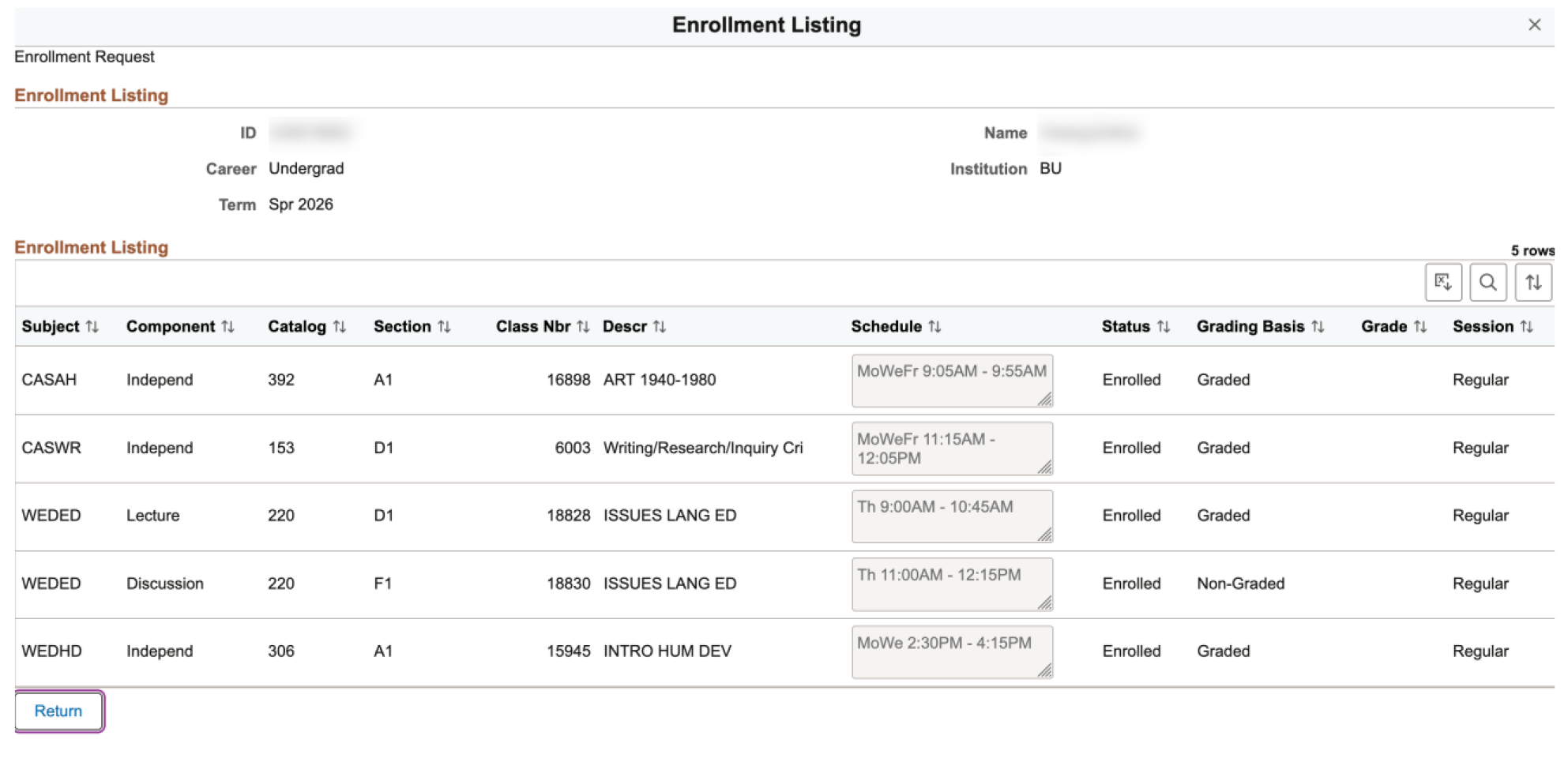Click the INTRO HUM DEV description
The width and height of the screenshot is (1568, 777).
pos(667,651)
